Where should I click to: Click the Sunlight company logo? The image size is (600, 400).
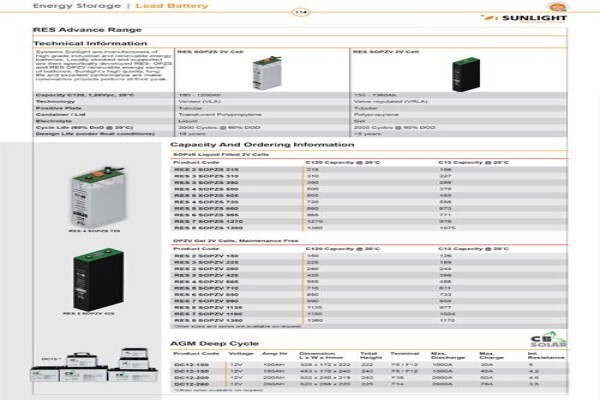(x=524, y=18)
